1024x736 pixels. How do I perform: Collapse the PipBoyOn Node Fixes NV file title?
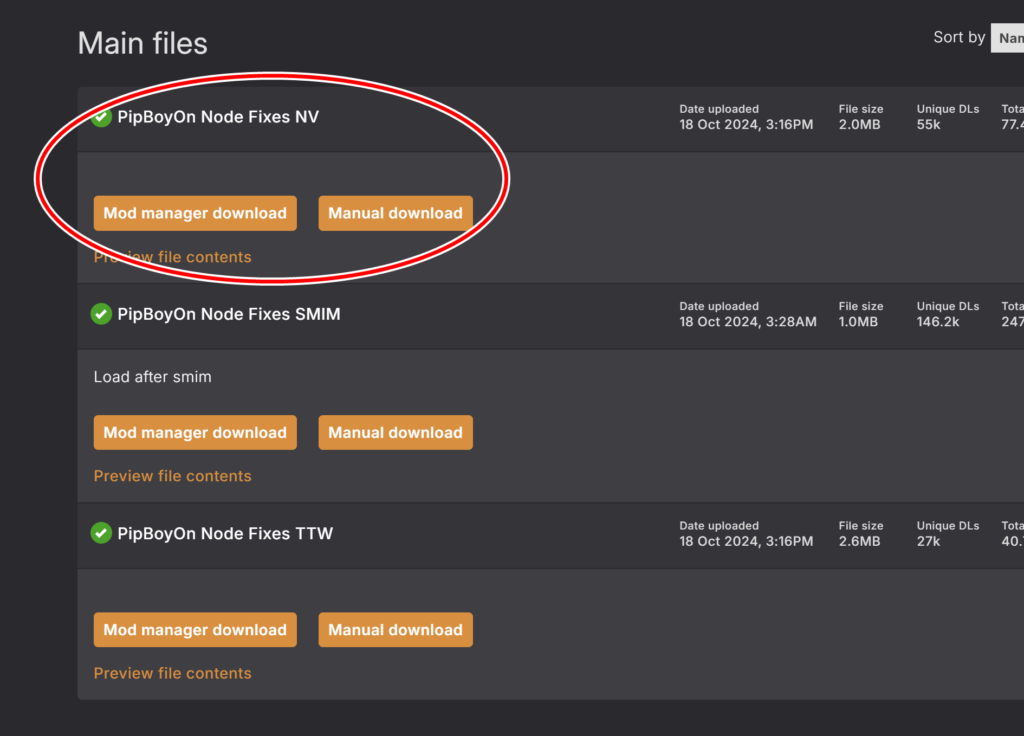pos(218,117)
